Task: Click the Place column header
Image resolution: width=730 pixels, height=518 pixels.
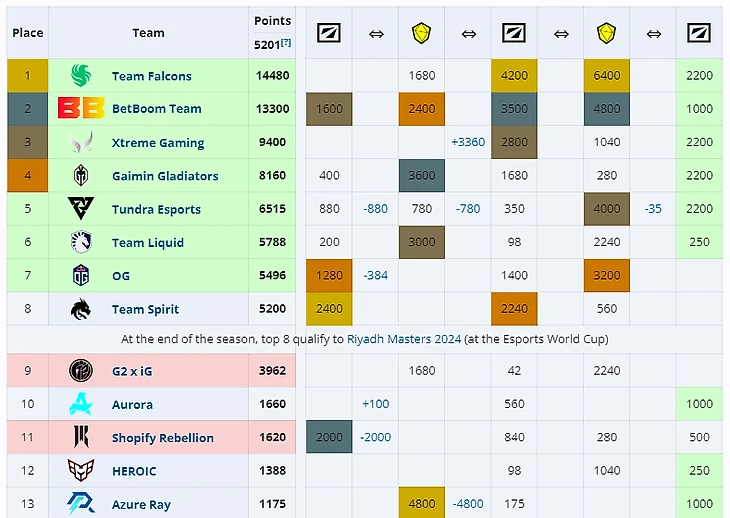Action: [x=28, y=33]
